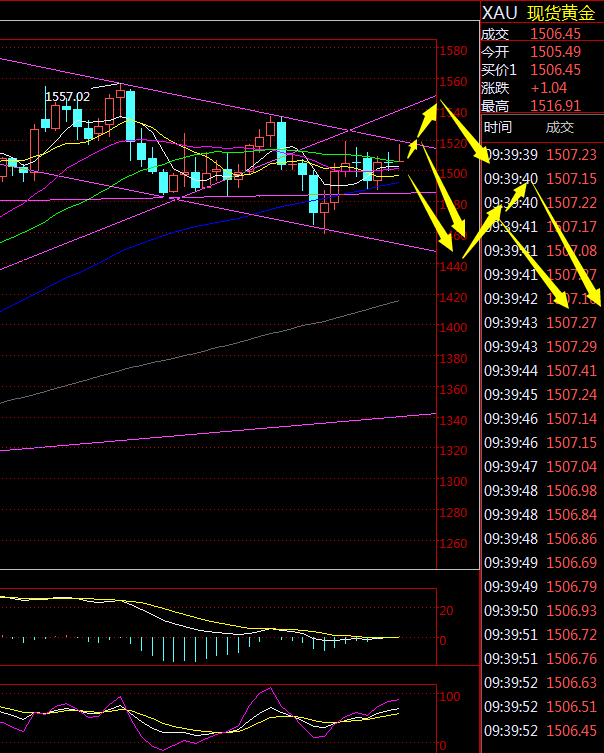Click the 1300 price axis label
Screen dimensions: 604x753
coord(453,481)
